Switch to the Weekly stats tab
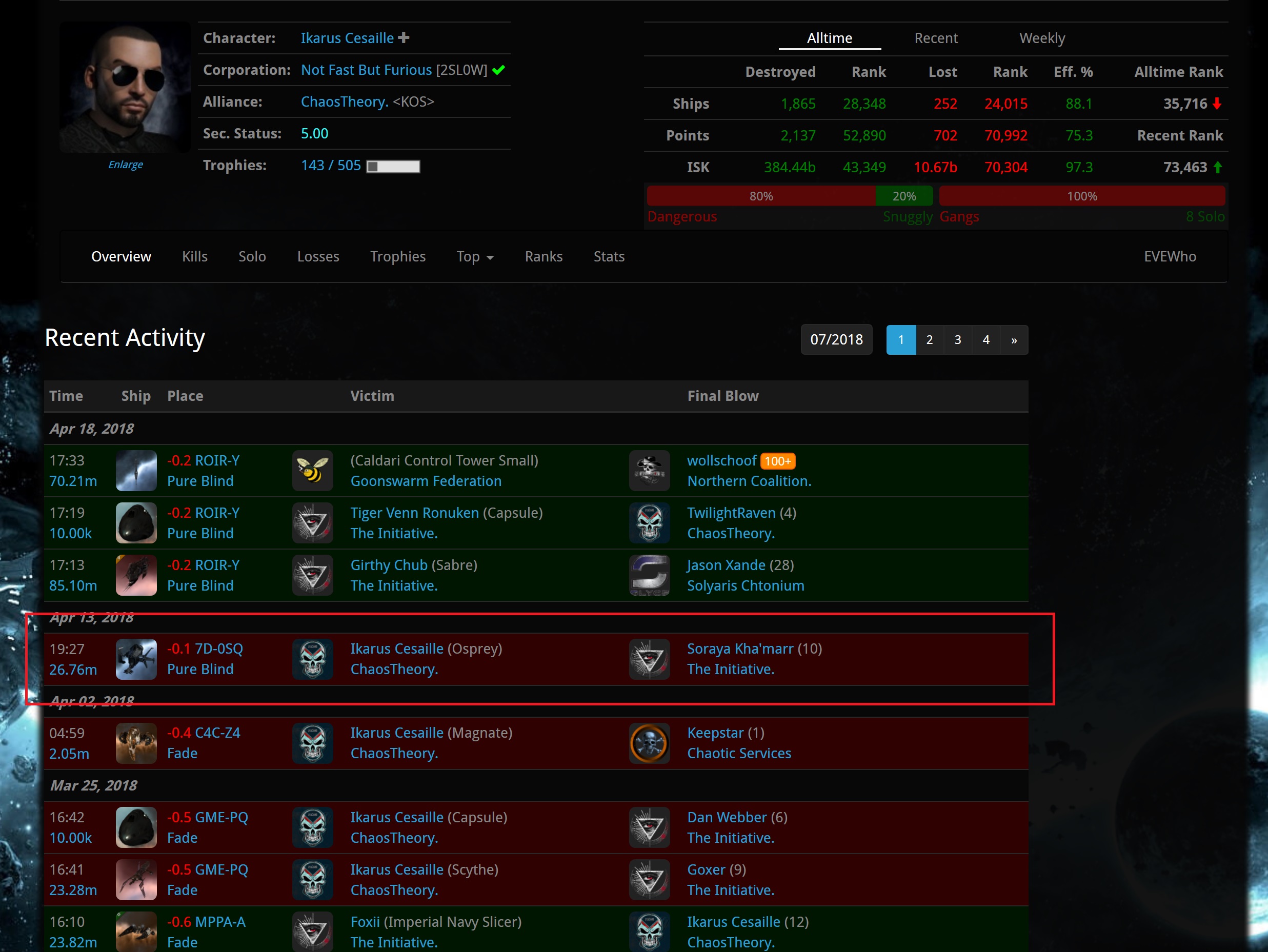1268x952 pixels. point(1042,38)
